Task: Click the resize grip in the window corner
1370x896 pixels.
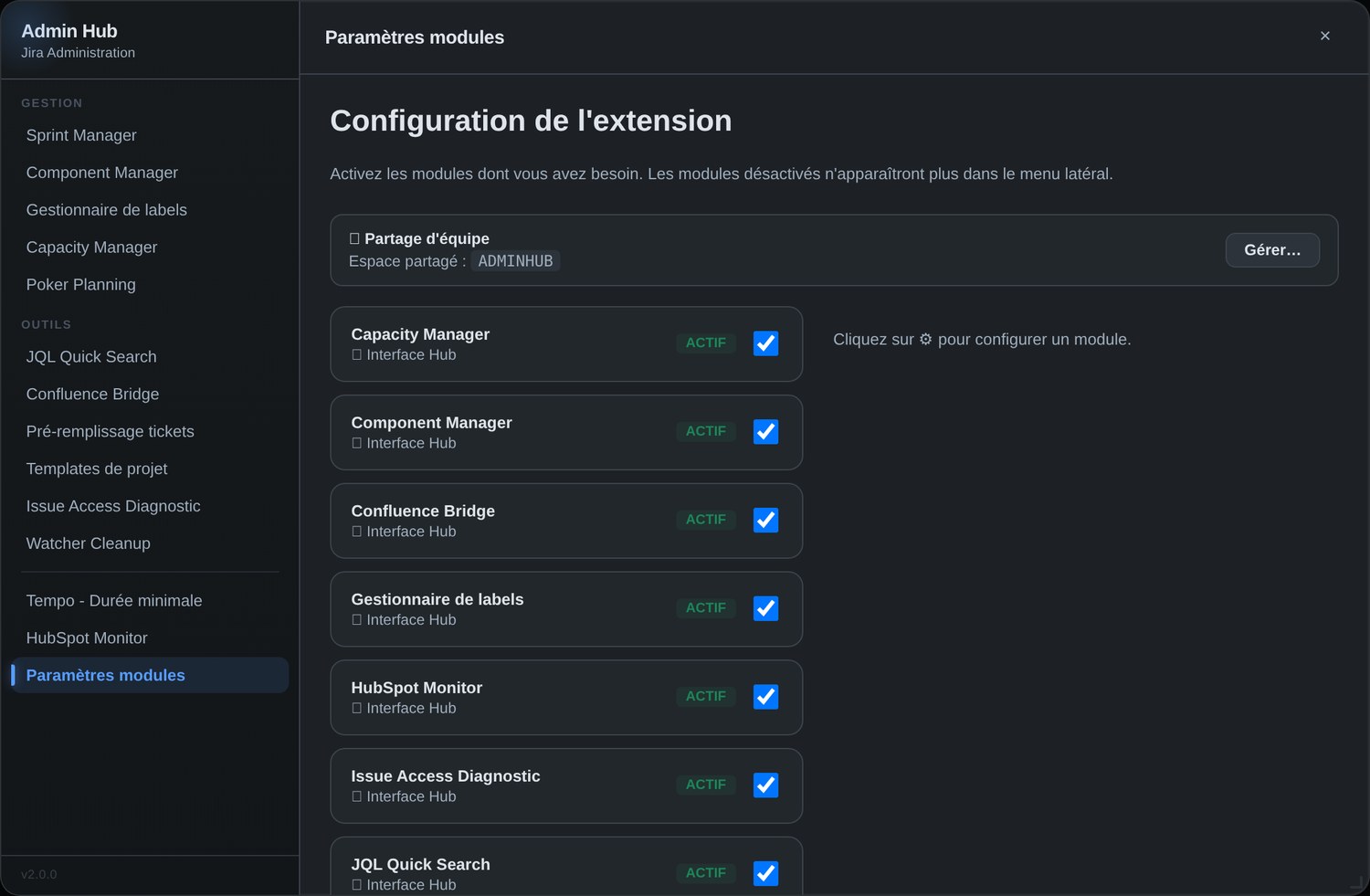Action: pyautogui.click(x=1356, y=882)
